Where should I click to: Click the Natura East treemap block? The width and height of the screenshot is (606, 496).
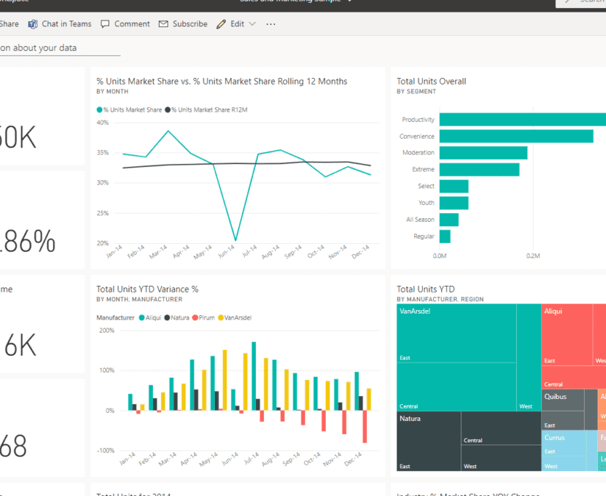tap(429, 441)
